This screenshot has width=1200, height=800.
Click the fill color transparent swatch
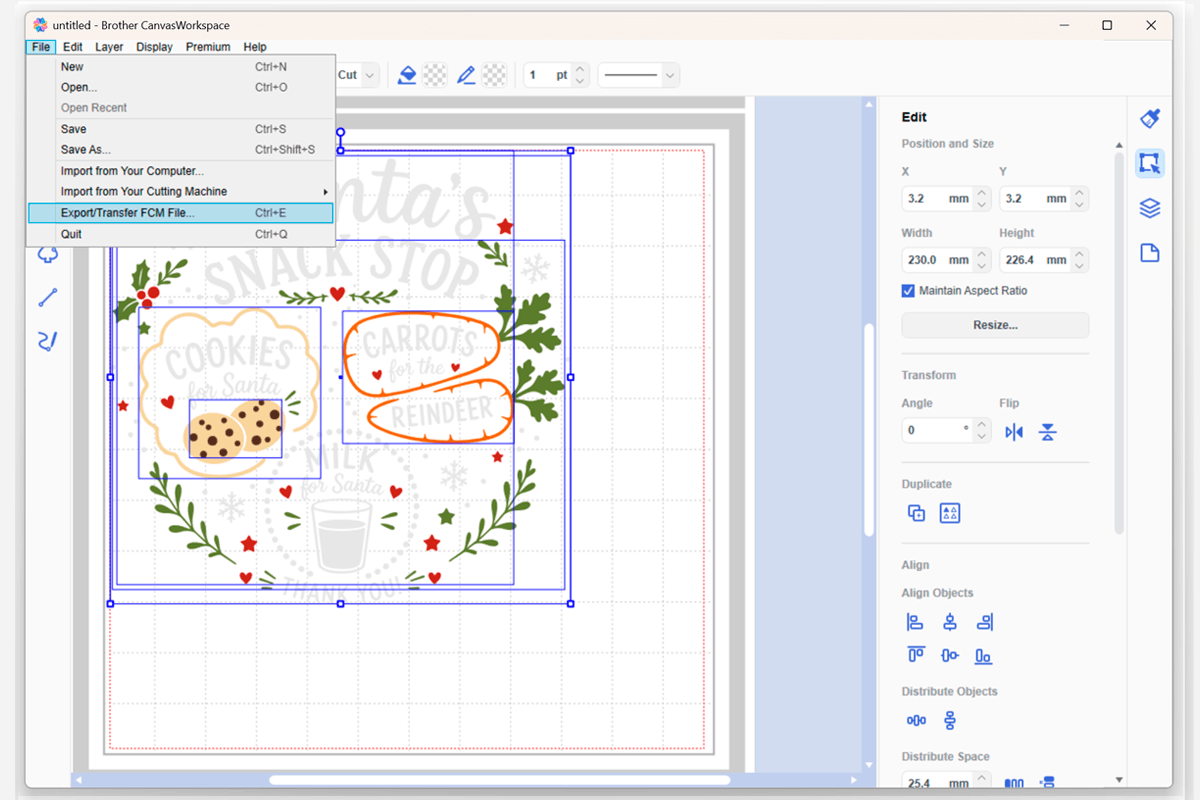point(435,75)
